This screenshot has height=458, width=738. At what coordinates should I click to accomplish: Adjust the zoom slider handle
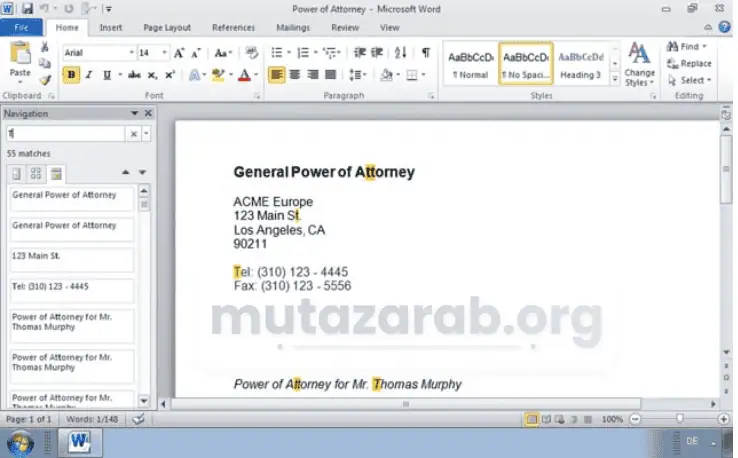pyautogui.click(x=679, y=418)
